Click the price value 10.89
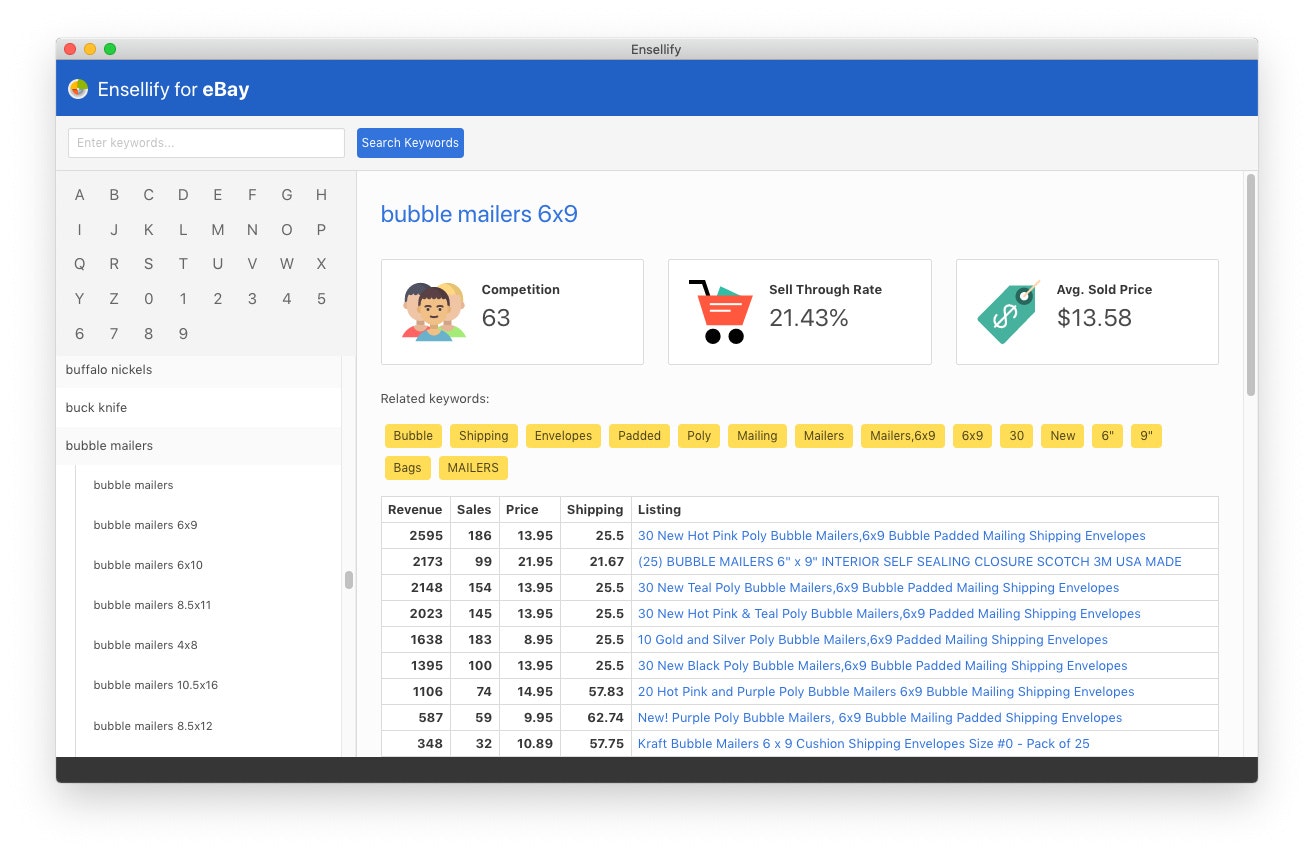Screen dimensions: 1314x857 click(535, 744)
